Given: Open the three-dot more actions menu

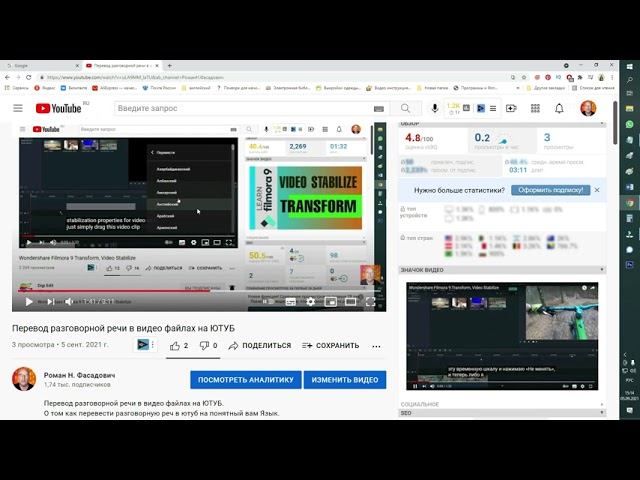Looking at the screenshot, I should 376,346.
